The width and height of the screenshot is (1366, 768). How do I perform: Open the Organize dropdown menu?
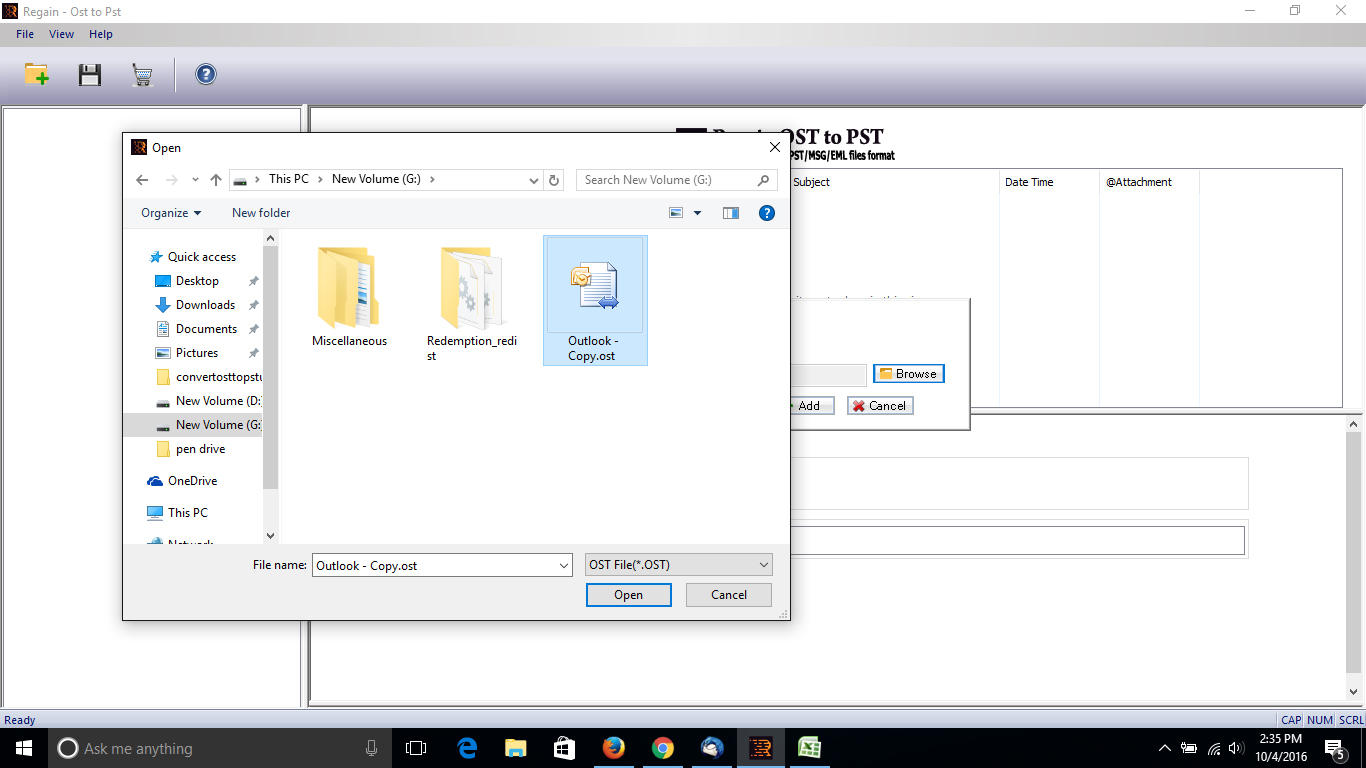pyautogui.click(x=171, y=213)
